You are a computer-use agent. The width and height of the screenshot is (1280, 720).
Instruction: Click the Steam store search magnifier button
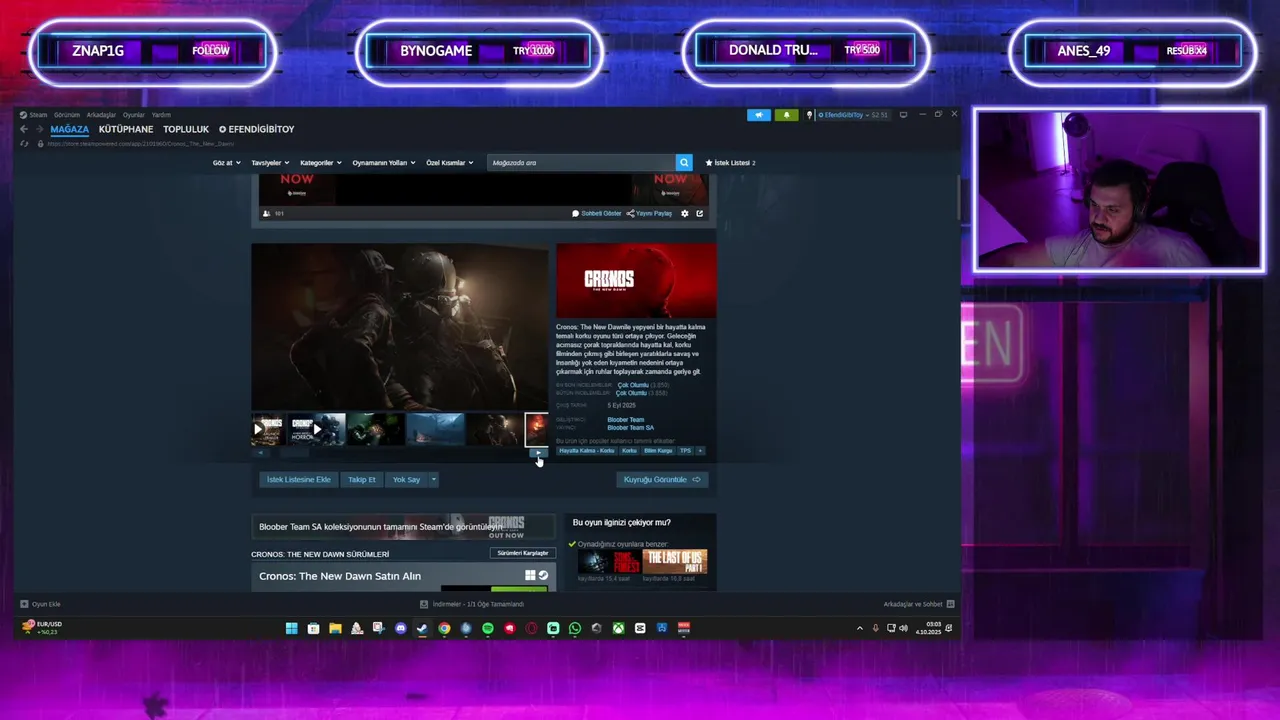tap(684, 162)
